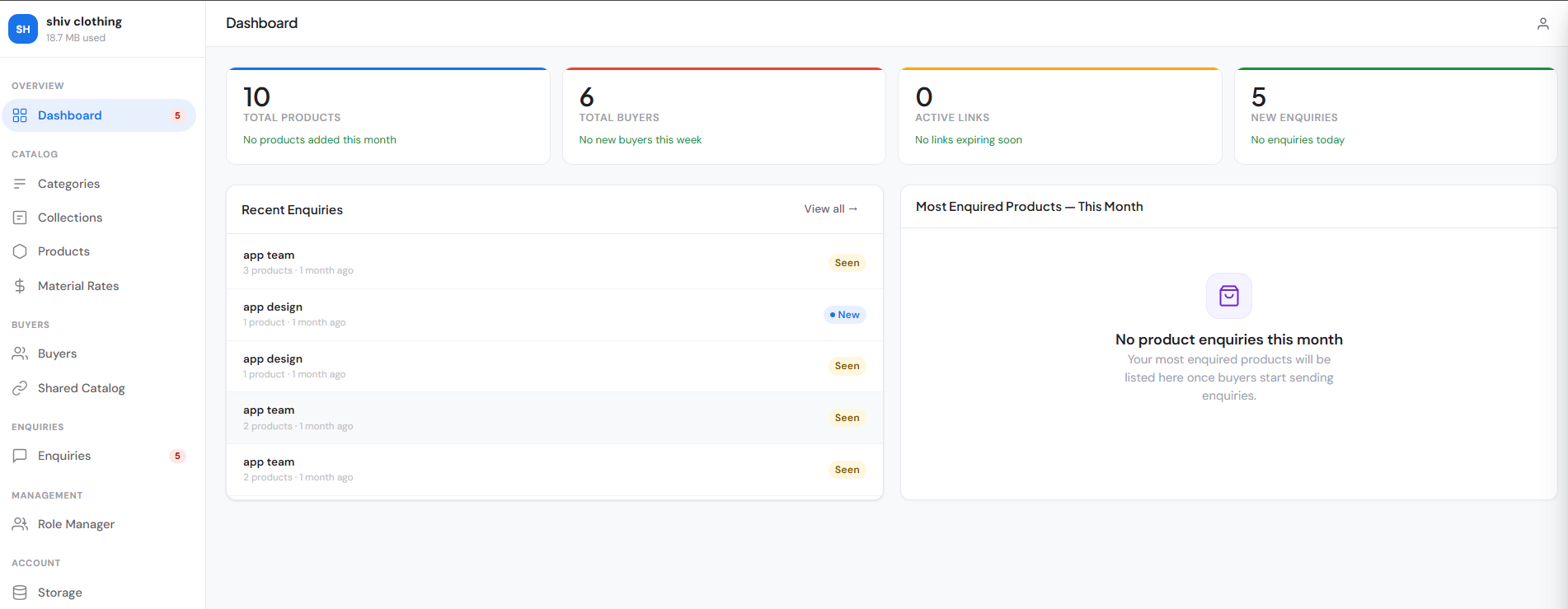Open Role Manager

tap(99, 524)
